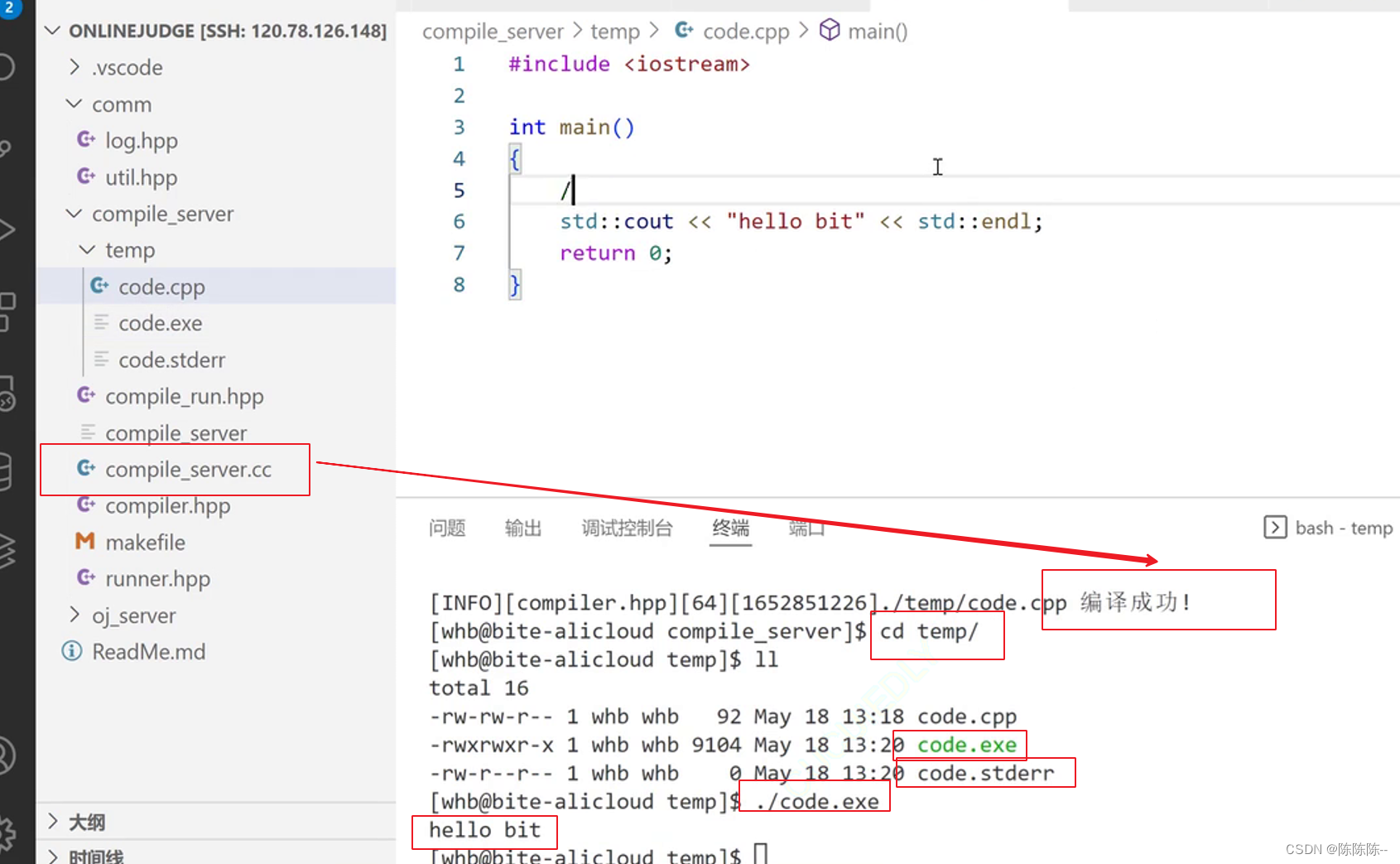Viewport: 1400px width, 864px height.
Task: Open code.stderr file
Action: click(x=172, y=360)
